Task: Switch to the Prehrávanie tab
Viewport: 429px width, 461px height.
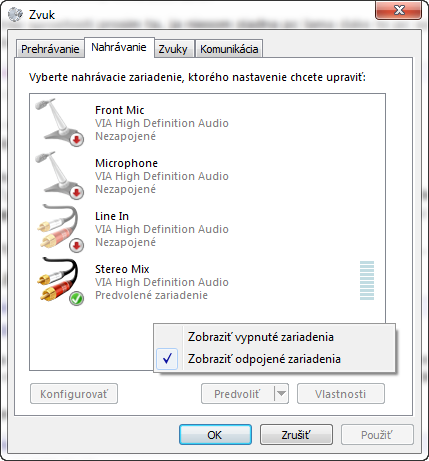Action: point(50,49)
